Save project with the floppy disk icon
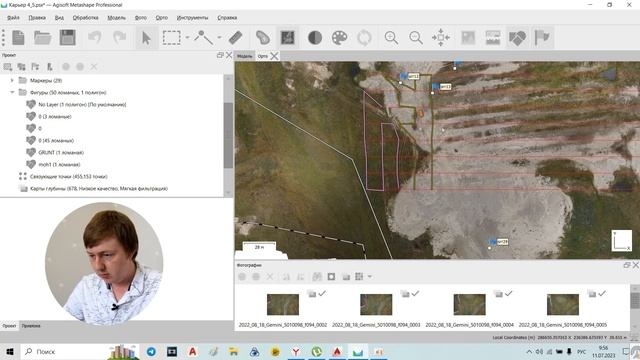Screen dimensions: 640x360 68,38
